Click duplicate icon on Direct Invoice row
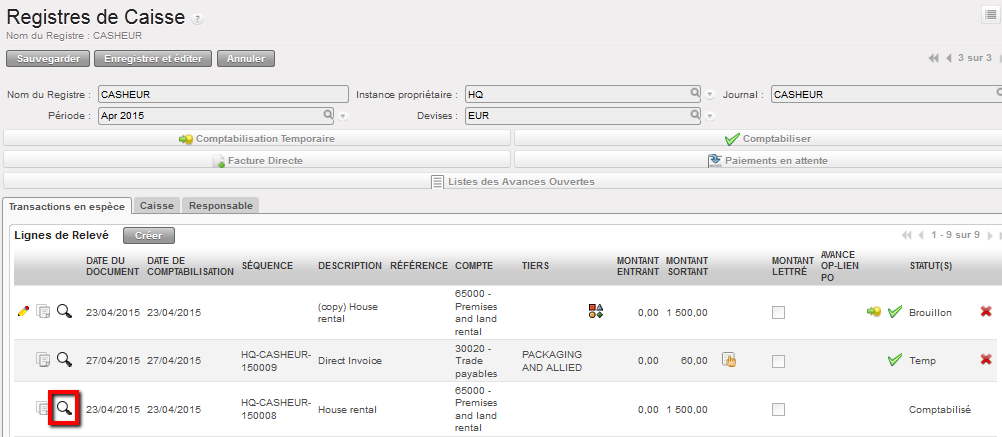The image size is (1002, 437). [43, 360]
